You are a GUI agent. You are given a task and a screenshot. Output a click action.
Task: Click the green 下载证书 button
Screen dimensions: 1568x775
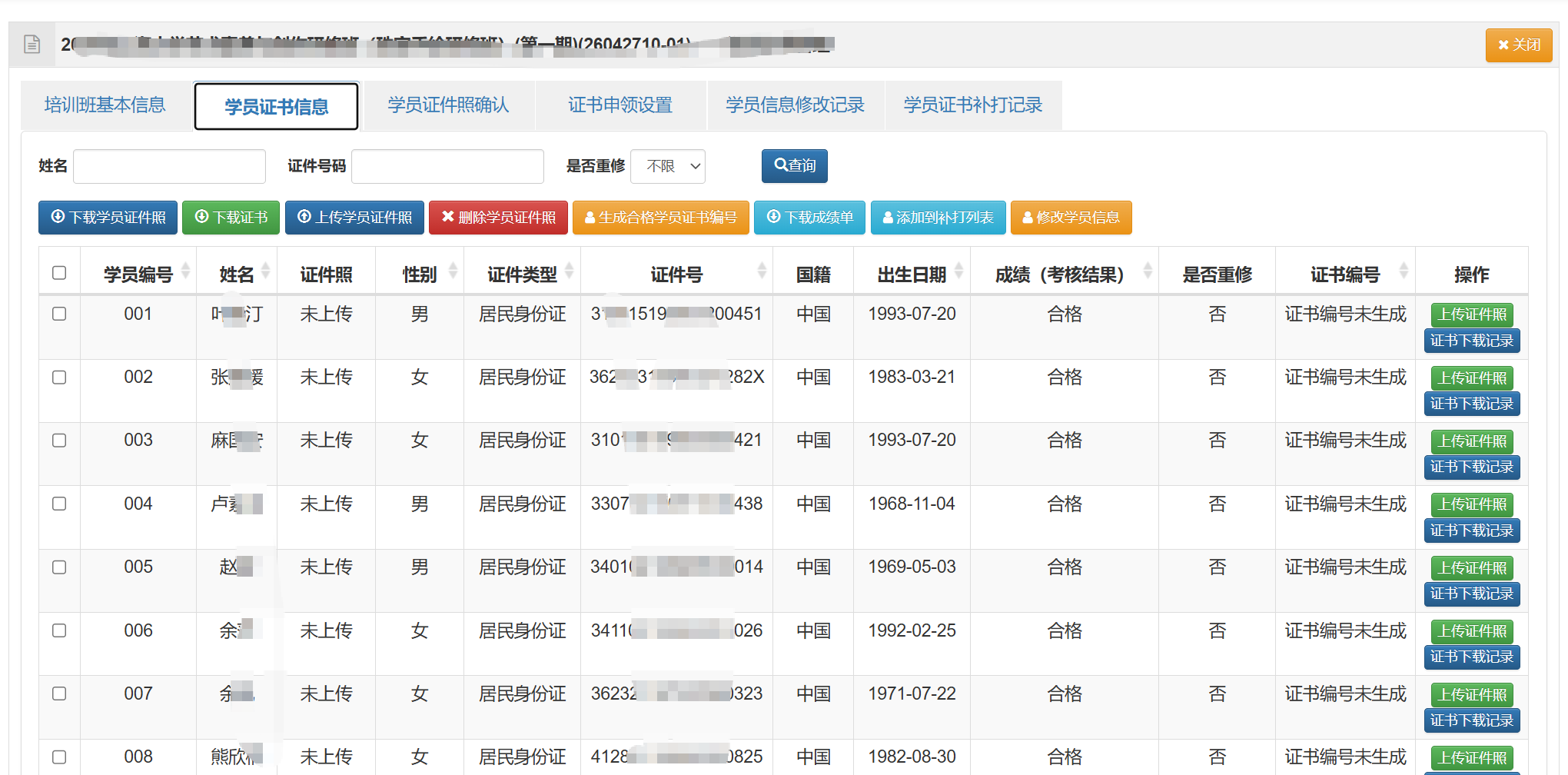point(231,218)
